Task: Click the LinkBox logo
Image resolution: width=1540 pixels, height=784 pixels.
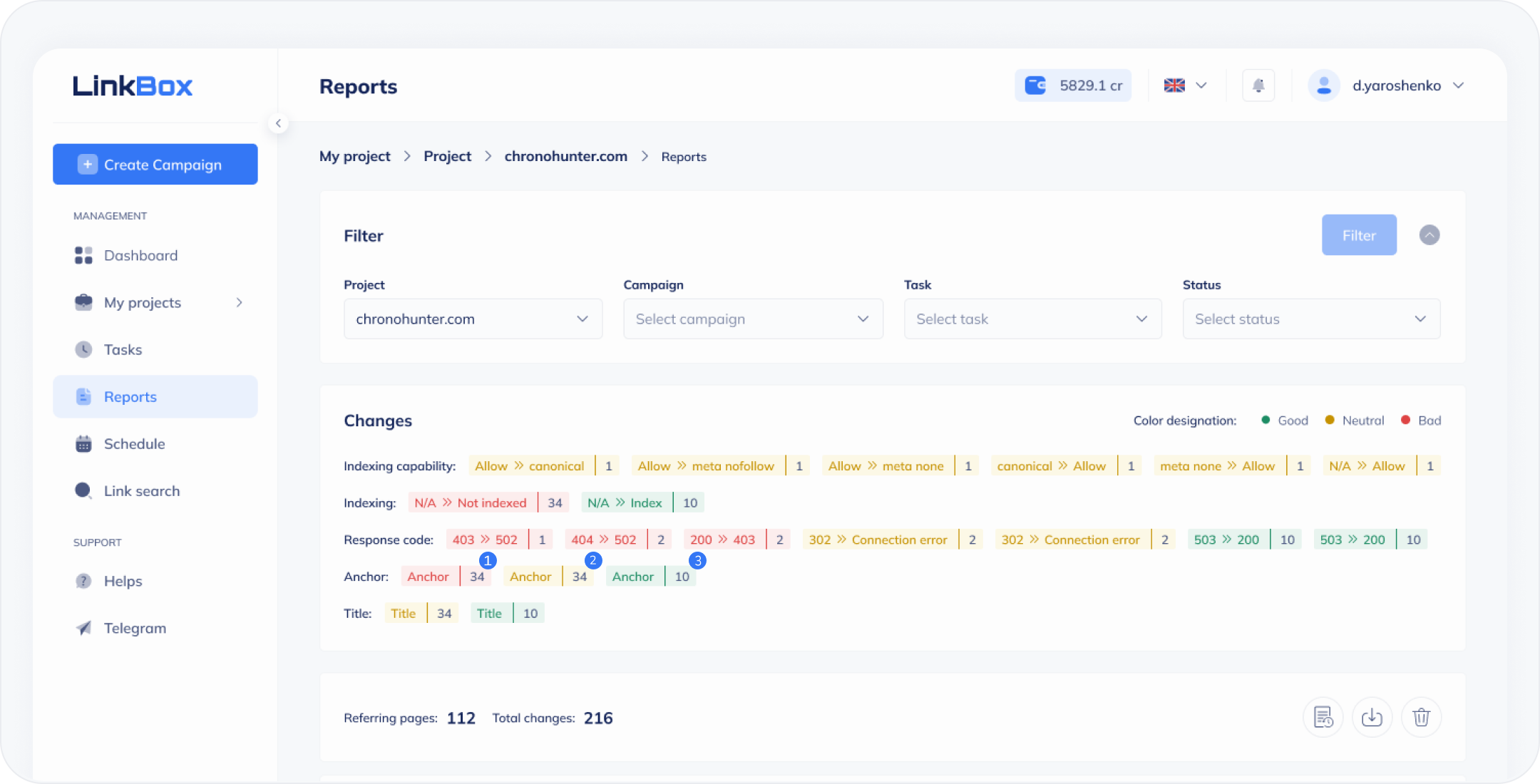Action: (133, 86)
